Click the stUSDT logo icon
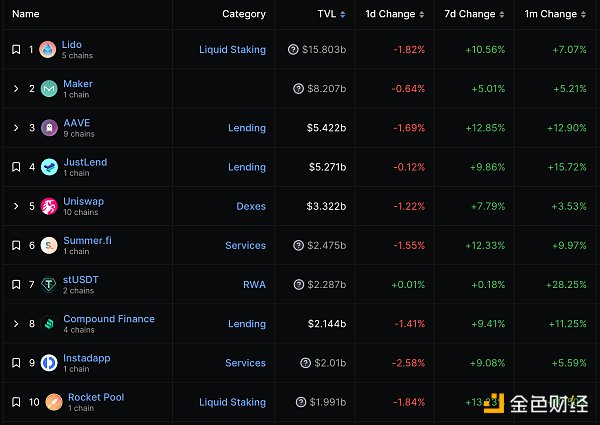The height and width of the screenshot is (425, 600). pyautogui.click(x=47, y=285)
